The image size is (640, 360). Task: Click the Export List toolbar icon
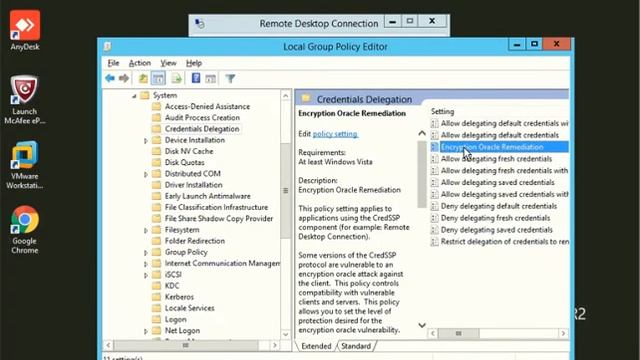click(x=176, y=78)
